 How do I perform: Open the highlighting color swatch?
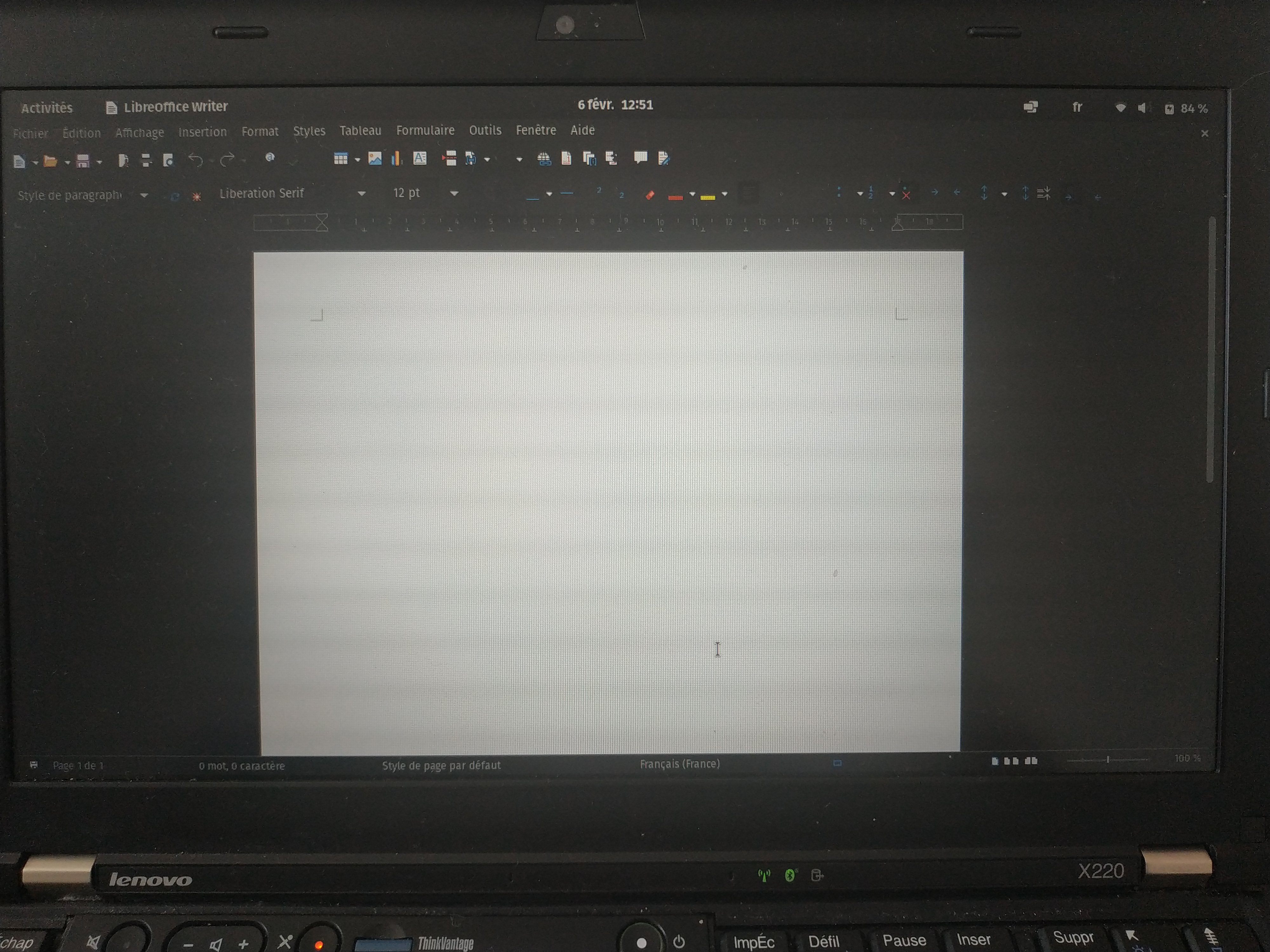[707, 197]
